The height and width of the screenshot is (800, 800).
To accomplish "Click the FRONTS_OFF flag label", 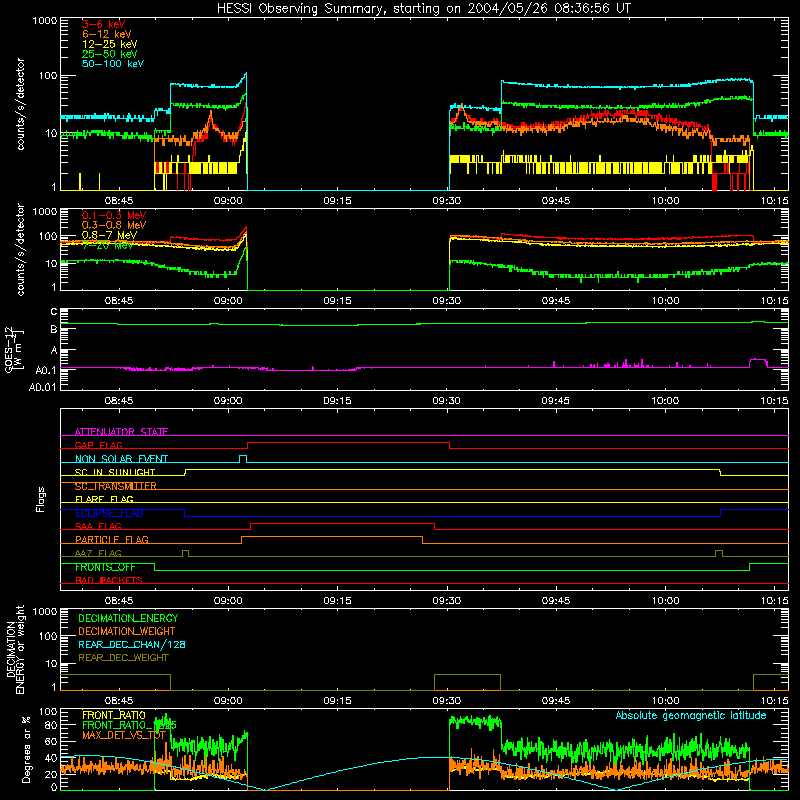I will click(105, 567).
